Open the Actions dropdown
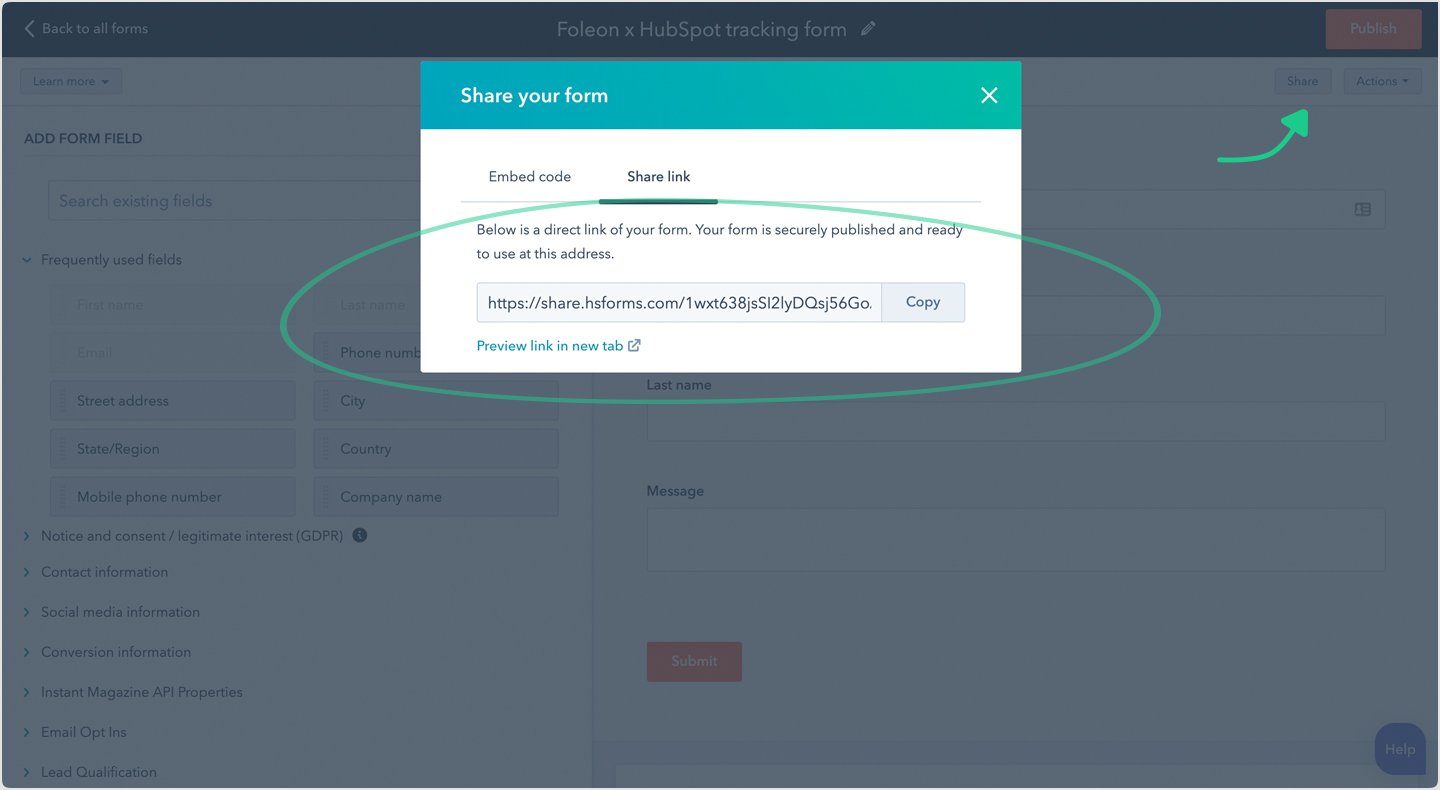 click(x=1381, y=81)
